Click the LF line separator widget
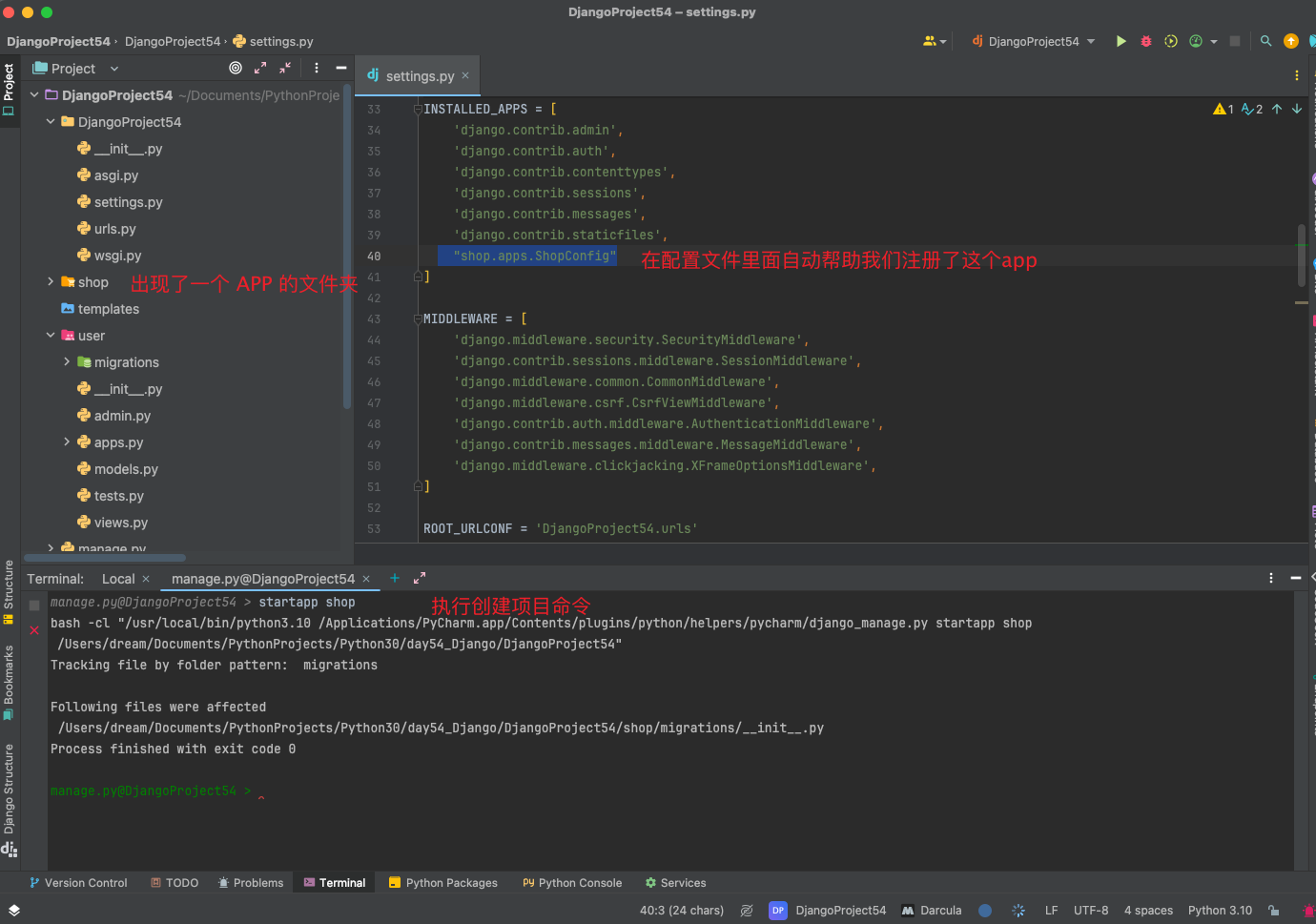 coord(1051,910)
